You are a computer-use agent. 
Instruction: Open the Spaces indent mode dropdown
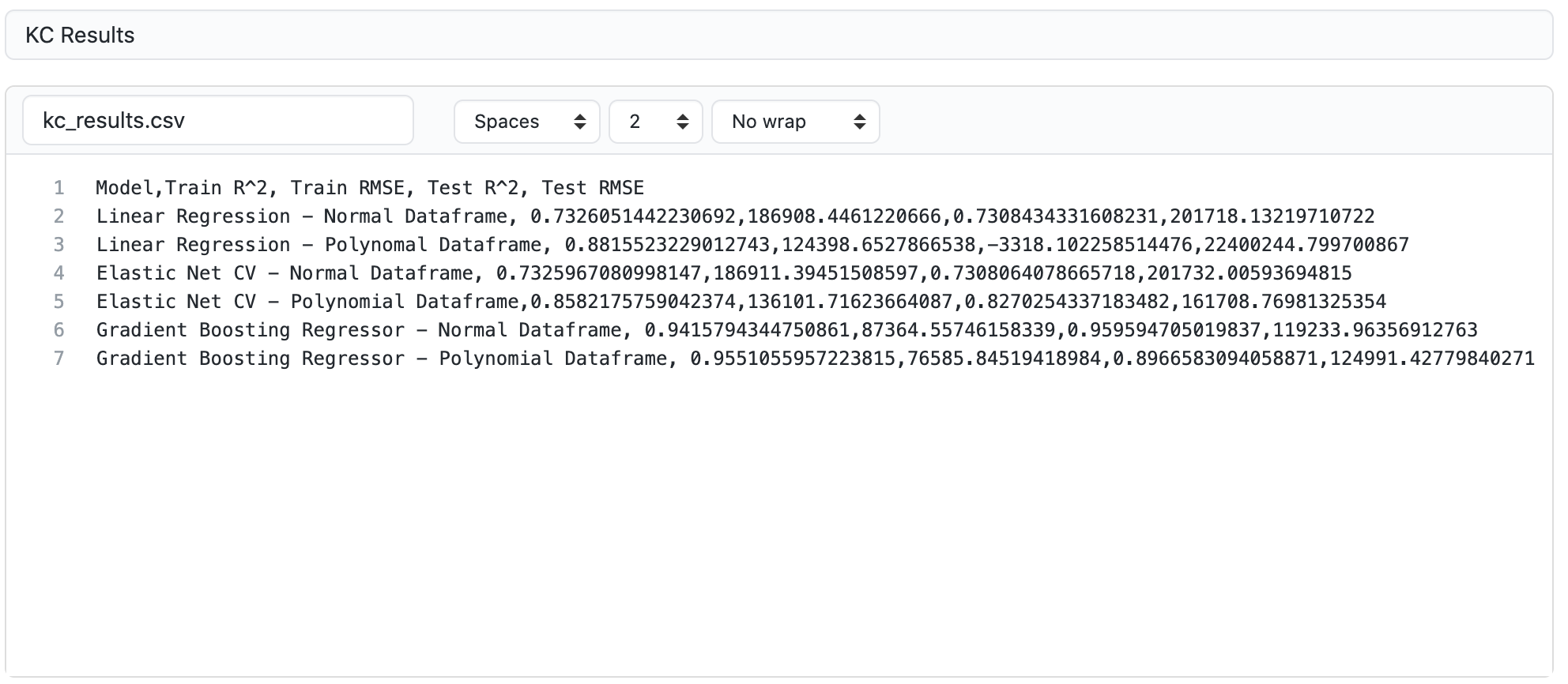point(526,122)
